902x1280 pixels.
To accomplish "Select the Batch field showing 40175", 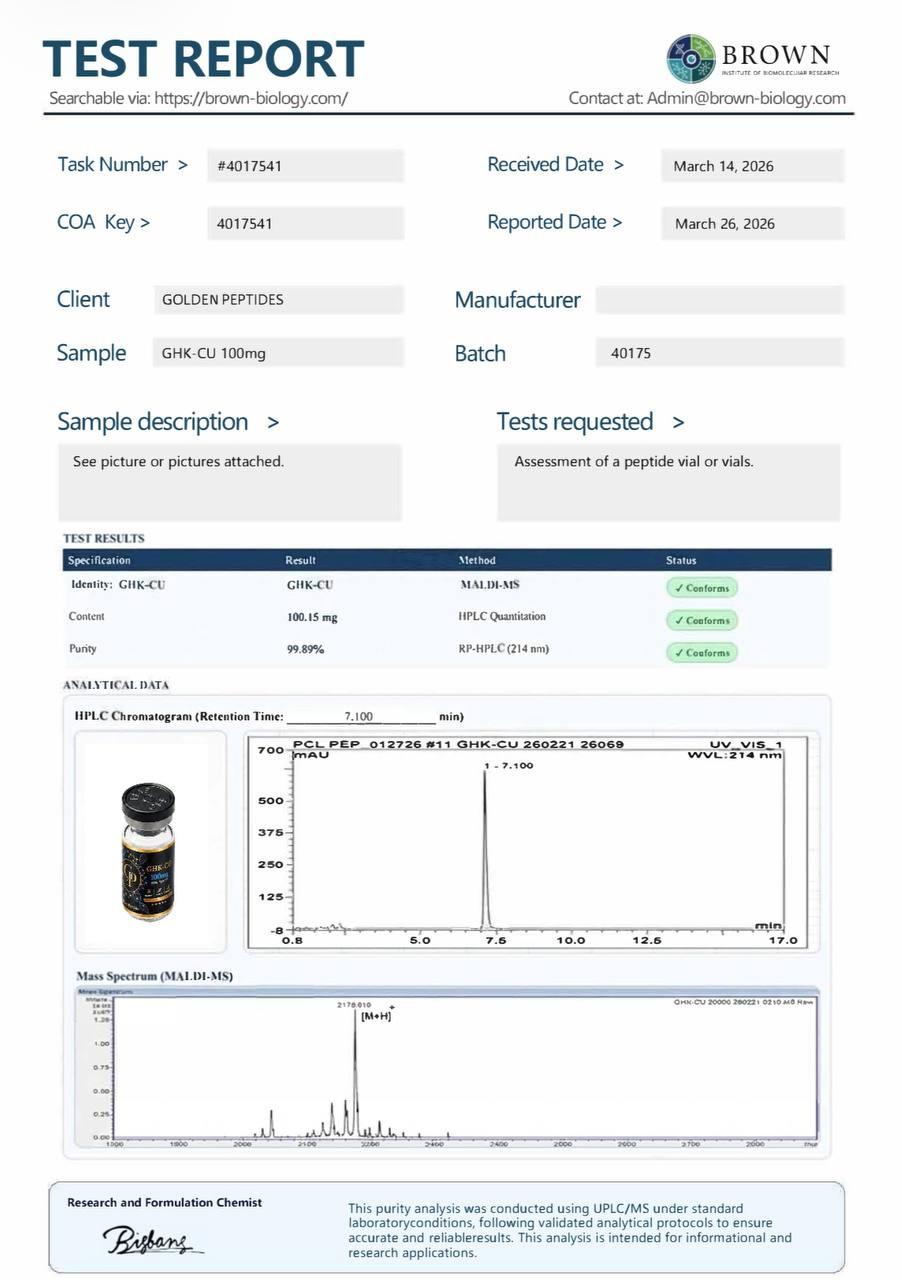I will coord(719,353).
